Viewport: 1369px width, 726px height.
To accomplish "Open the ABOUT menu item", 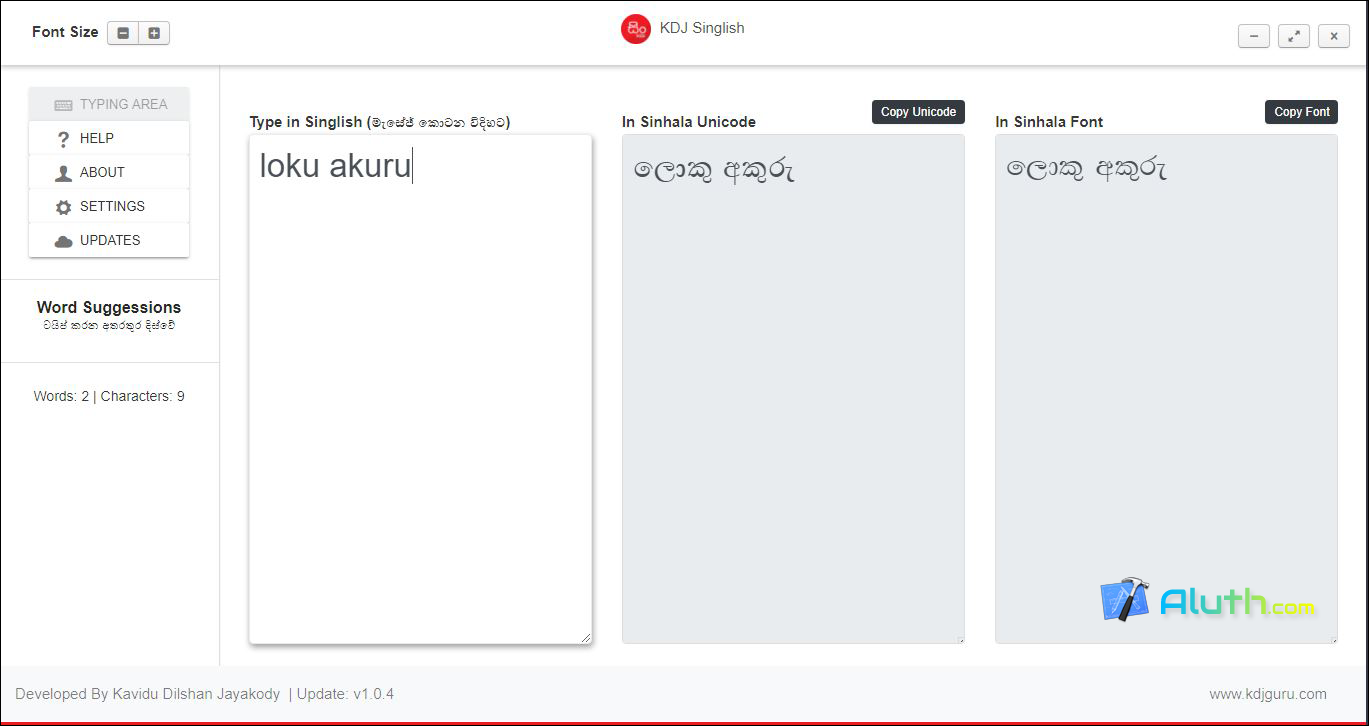I will click(x=109, y=172).
